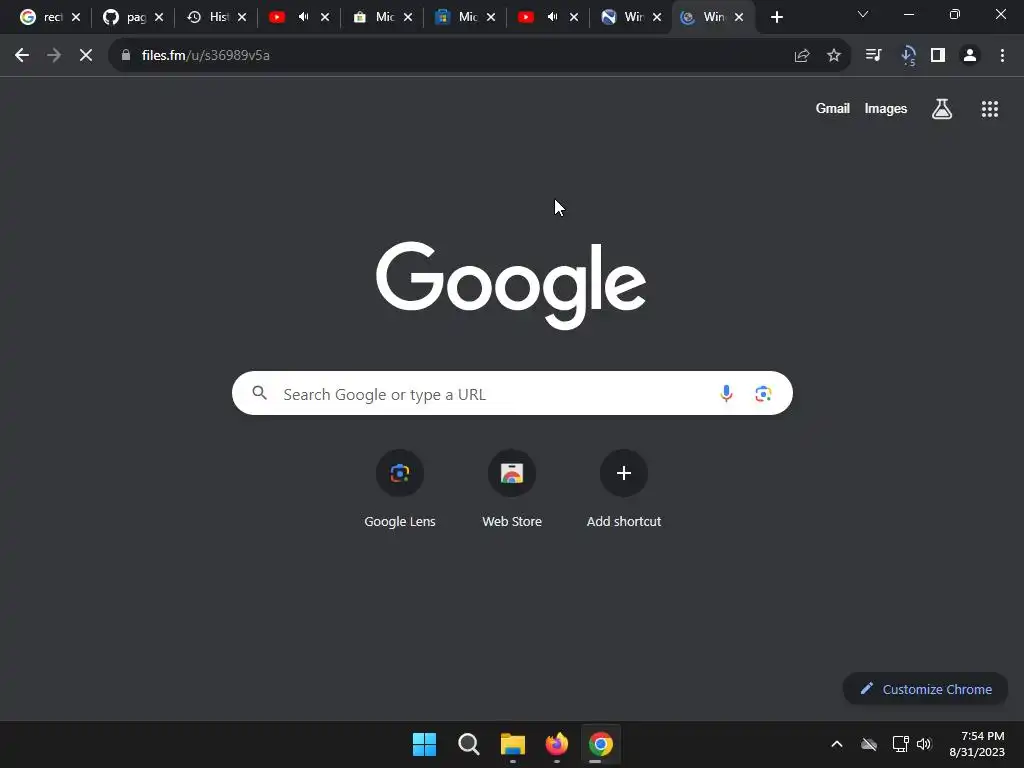Show the Chrome side panel

point(938,56)
